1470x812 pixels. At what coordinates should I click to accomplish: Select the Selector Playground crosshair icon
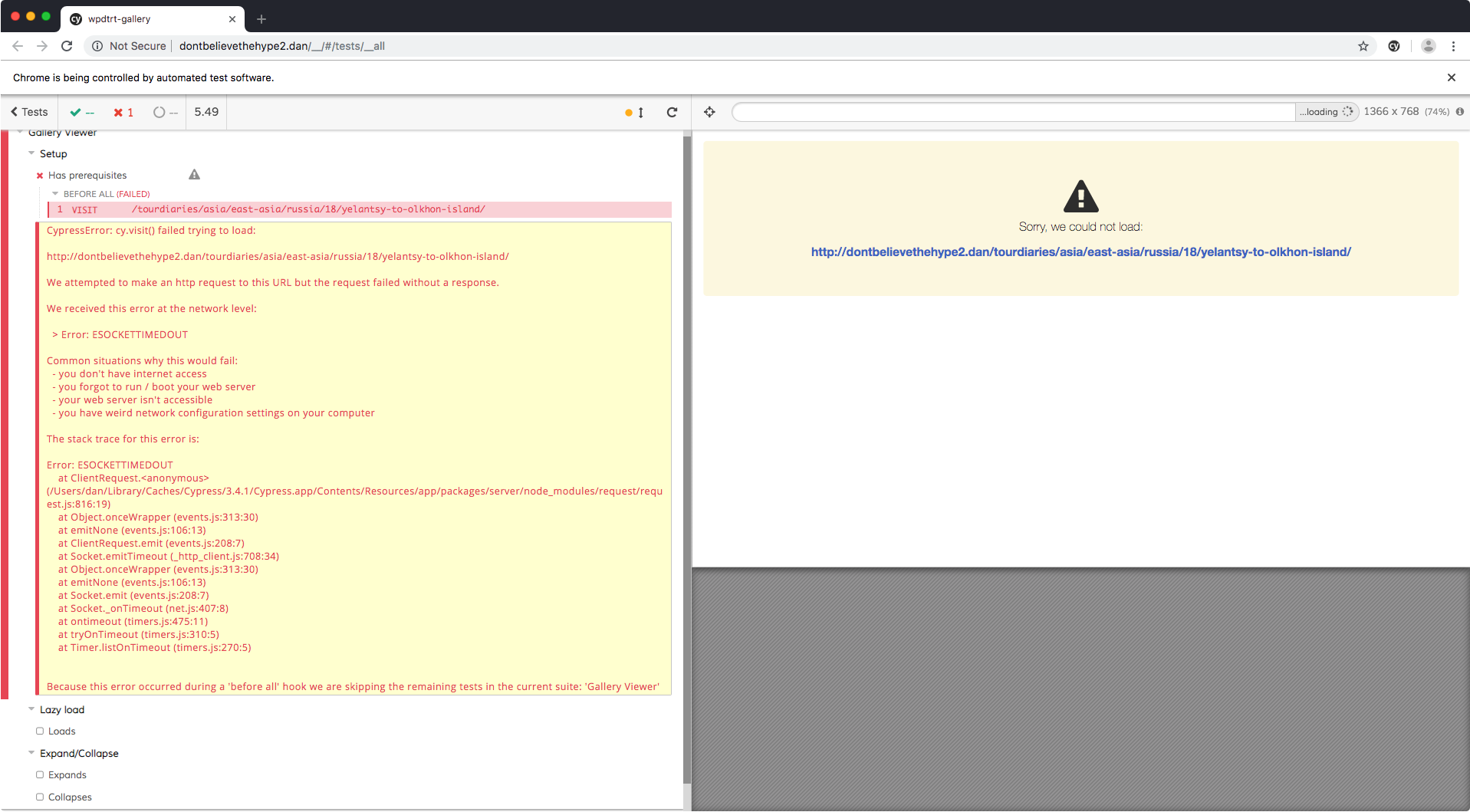(709, 112)
